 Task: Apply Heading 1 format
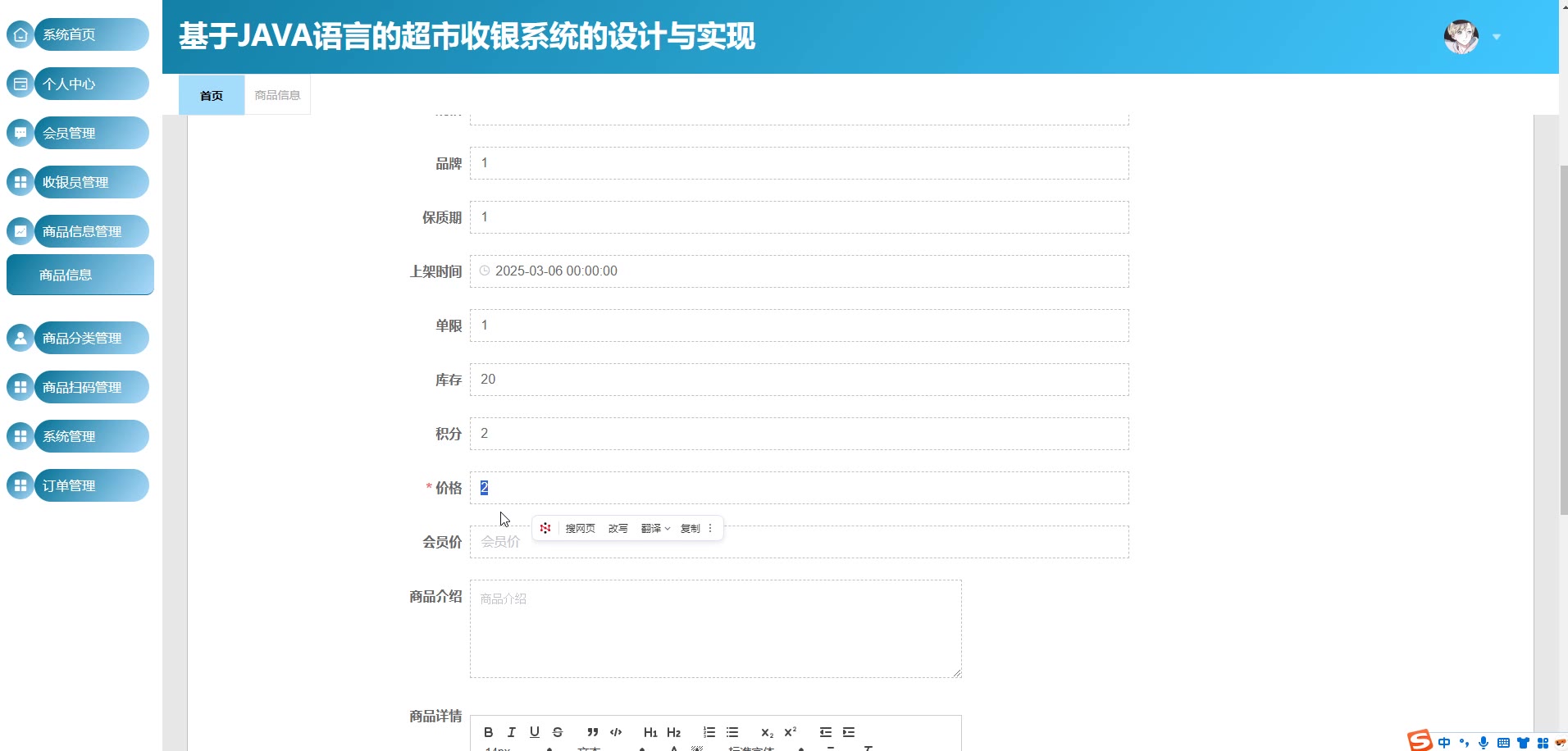[x=650, y=732]
